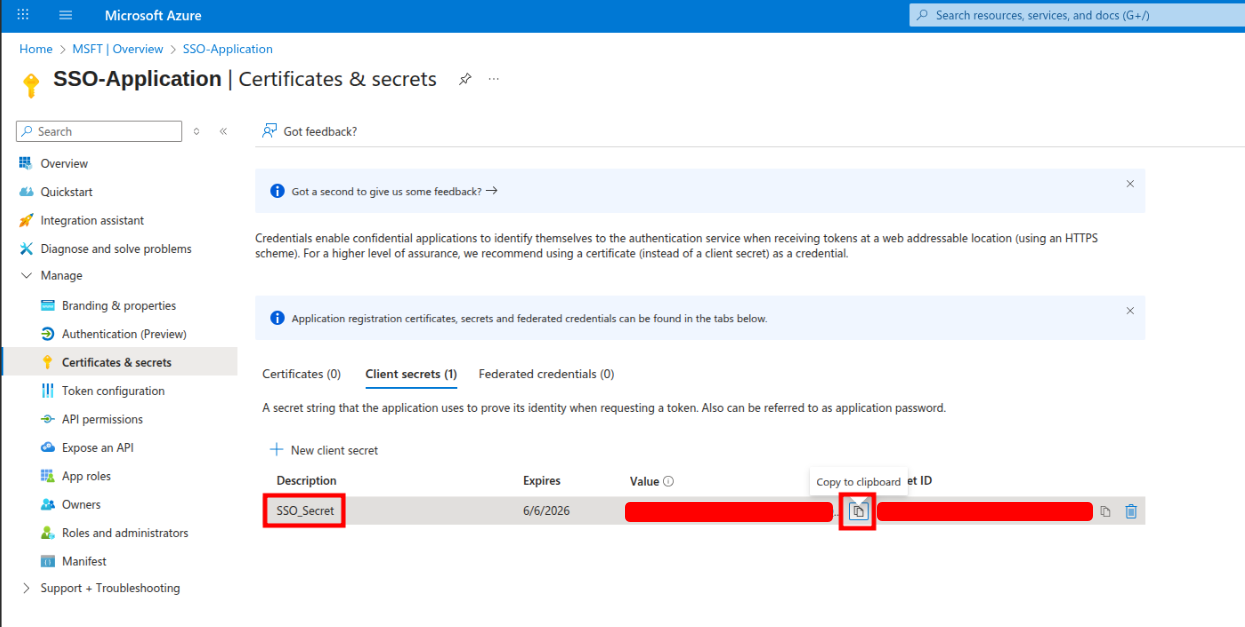
Task: Focus the global search resources box
Action: tap(1077, 15)
